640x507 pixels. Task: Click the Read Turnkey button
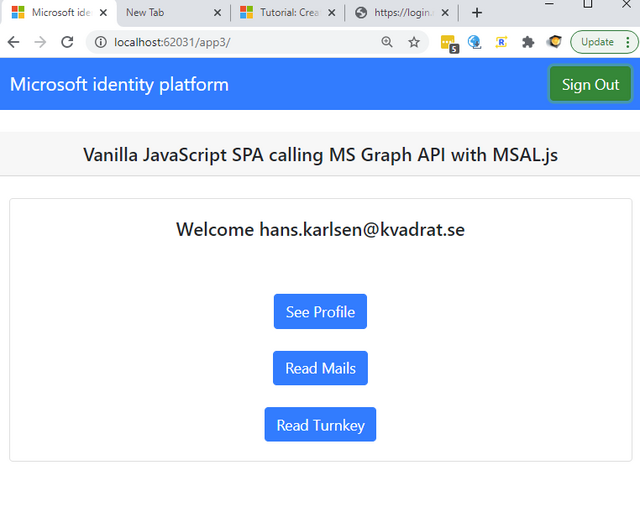pyautogui.click(x=320, y=425)
